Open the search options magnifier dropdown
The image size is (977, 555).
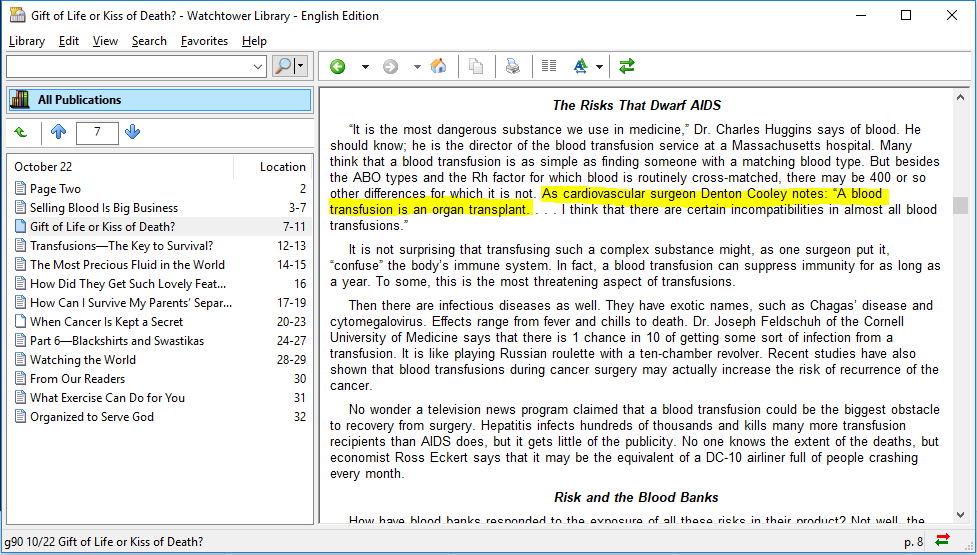coord(300,67)
